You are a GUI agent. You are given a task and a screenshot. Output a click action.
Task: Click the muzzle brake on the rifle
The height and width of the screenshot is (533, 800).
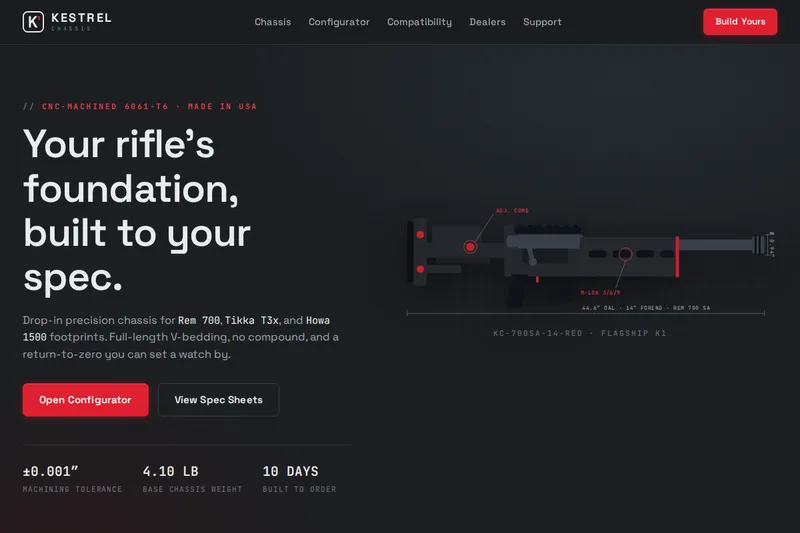[x=761, y=244]
